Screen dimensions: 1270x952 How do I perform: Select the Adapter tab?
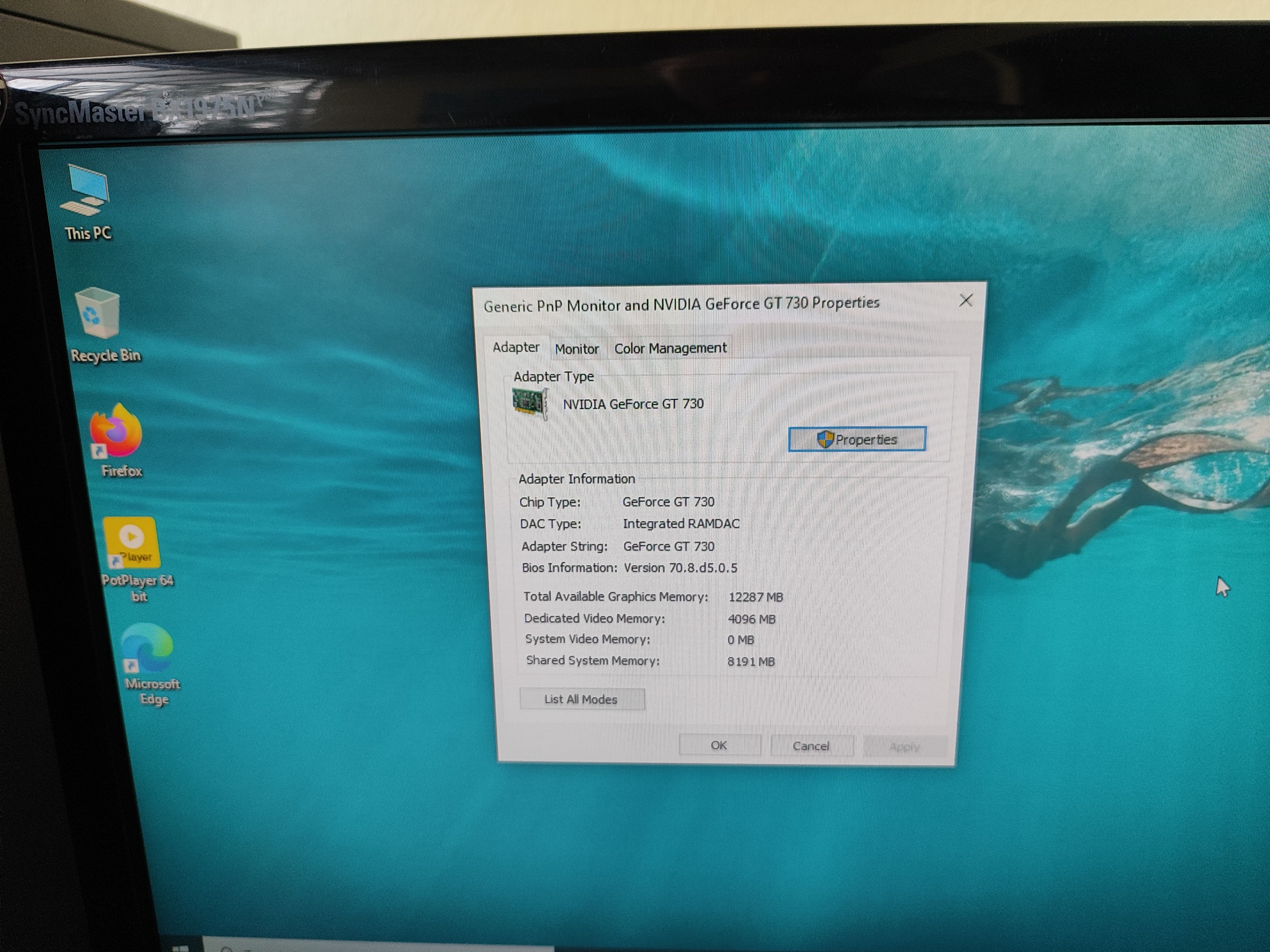point(515,347)
